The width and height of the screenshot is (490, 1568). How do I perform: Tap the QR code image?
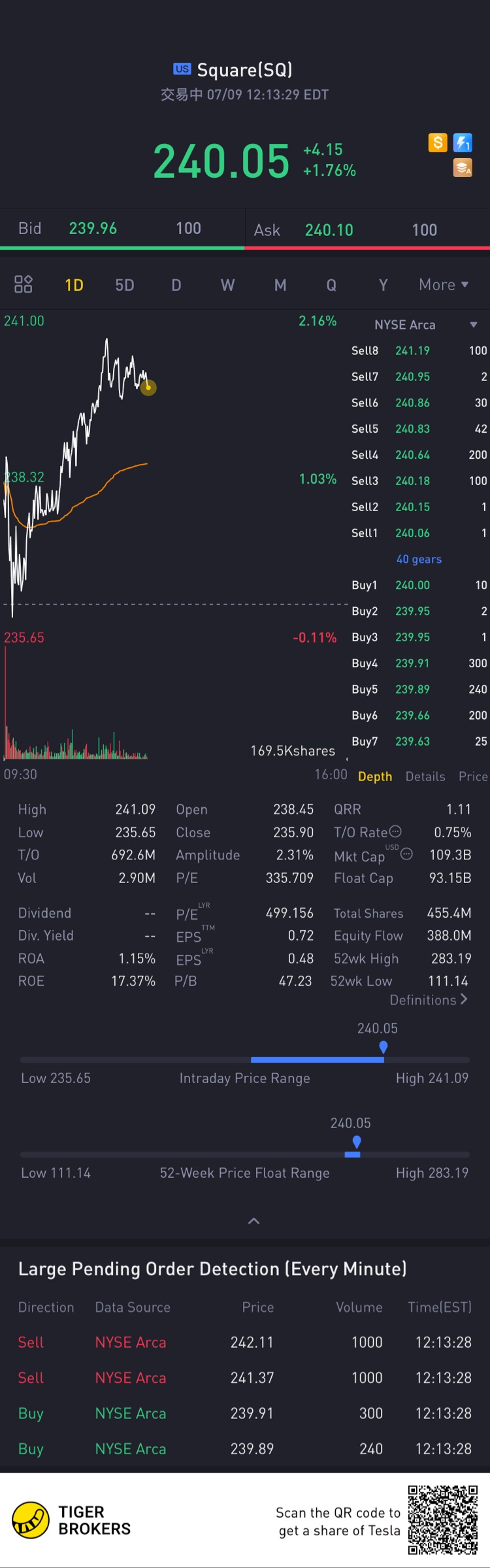tap(443, 1520)
